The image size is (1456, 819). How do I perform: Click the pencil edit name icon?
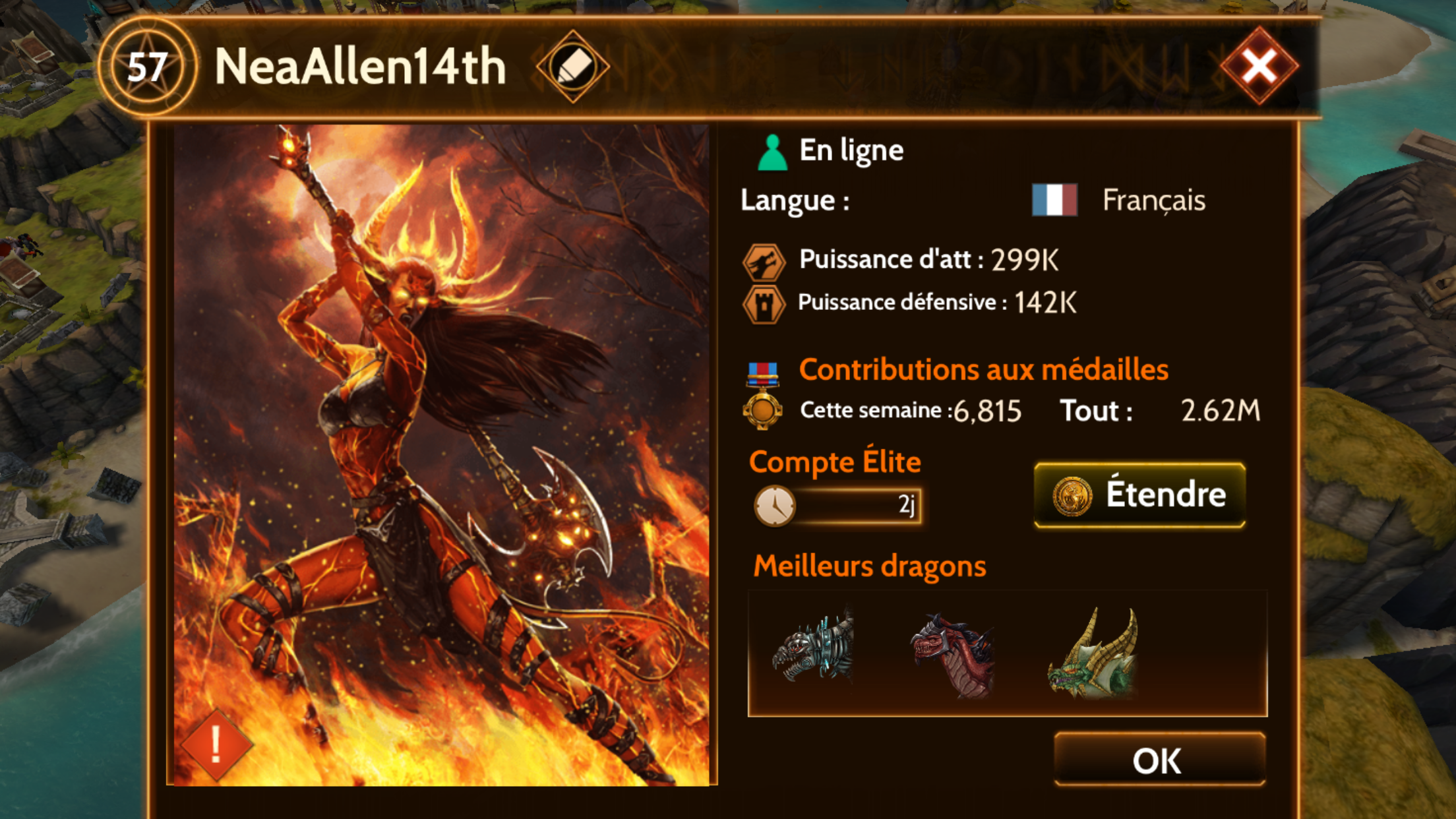point(572,67)
